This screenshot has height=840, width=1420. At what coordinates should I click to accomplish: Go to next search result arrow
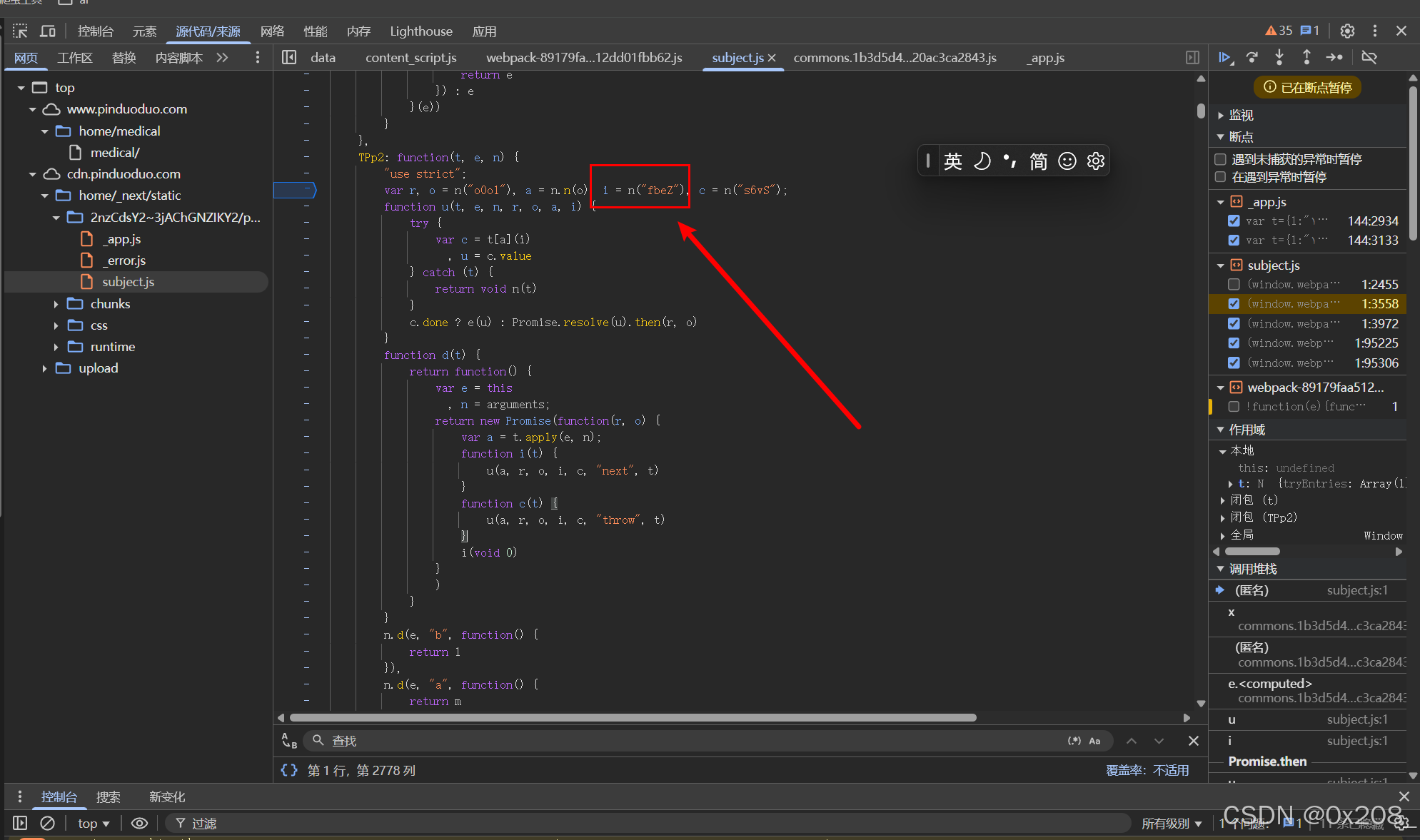[x=1159, y=741]
